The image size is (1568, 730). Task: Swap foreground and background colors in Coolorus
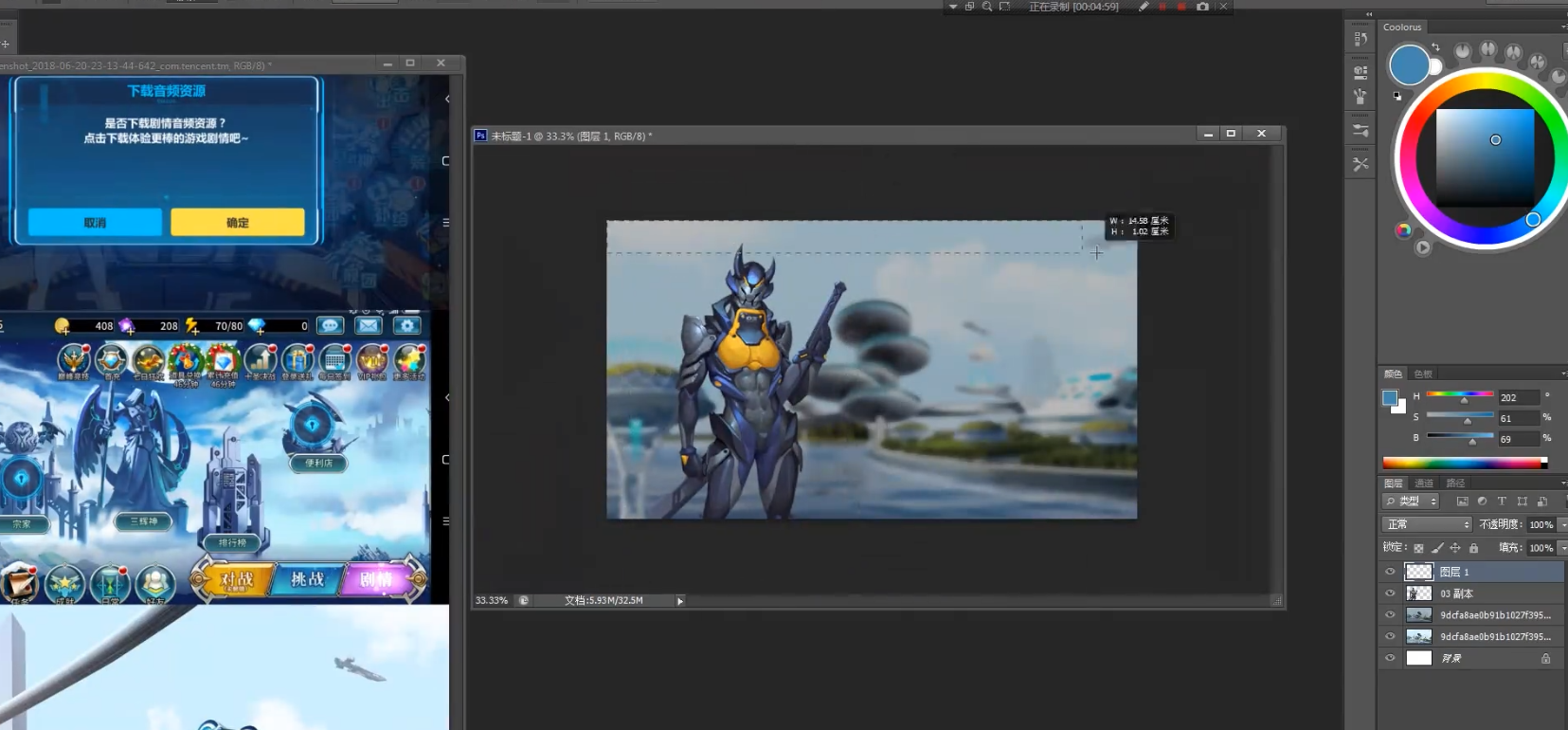1435,46
